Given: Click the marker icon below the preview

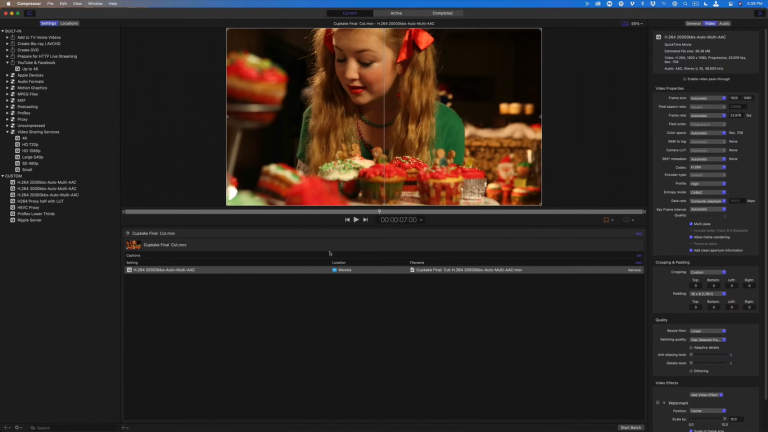Looking at the screenshot, I should pyautogui.click(x=606, y=219).
